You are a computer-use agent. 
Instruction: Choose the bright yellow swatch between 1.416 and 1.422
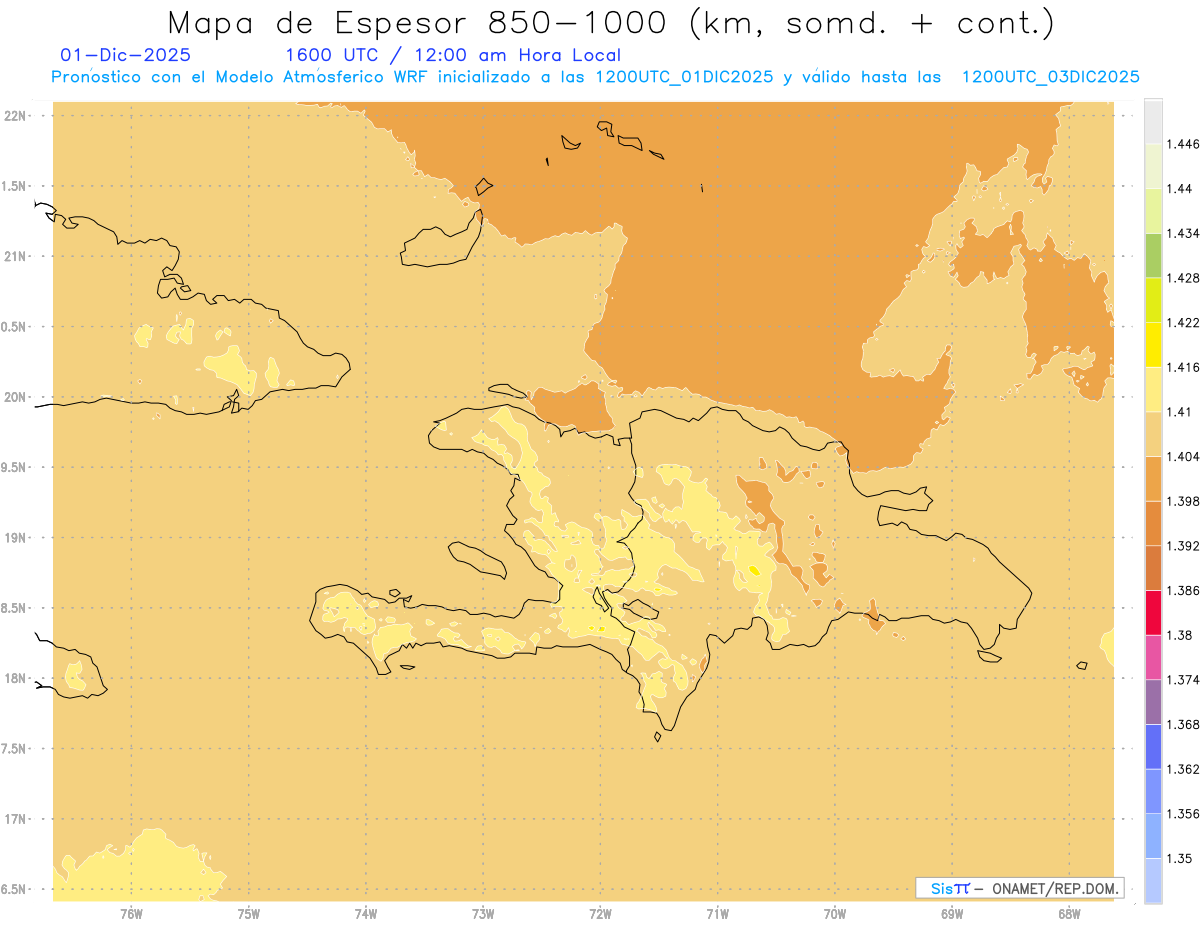(1153, 344)
